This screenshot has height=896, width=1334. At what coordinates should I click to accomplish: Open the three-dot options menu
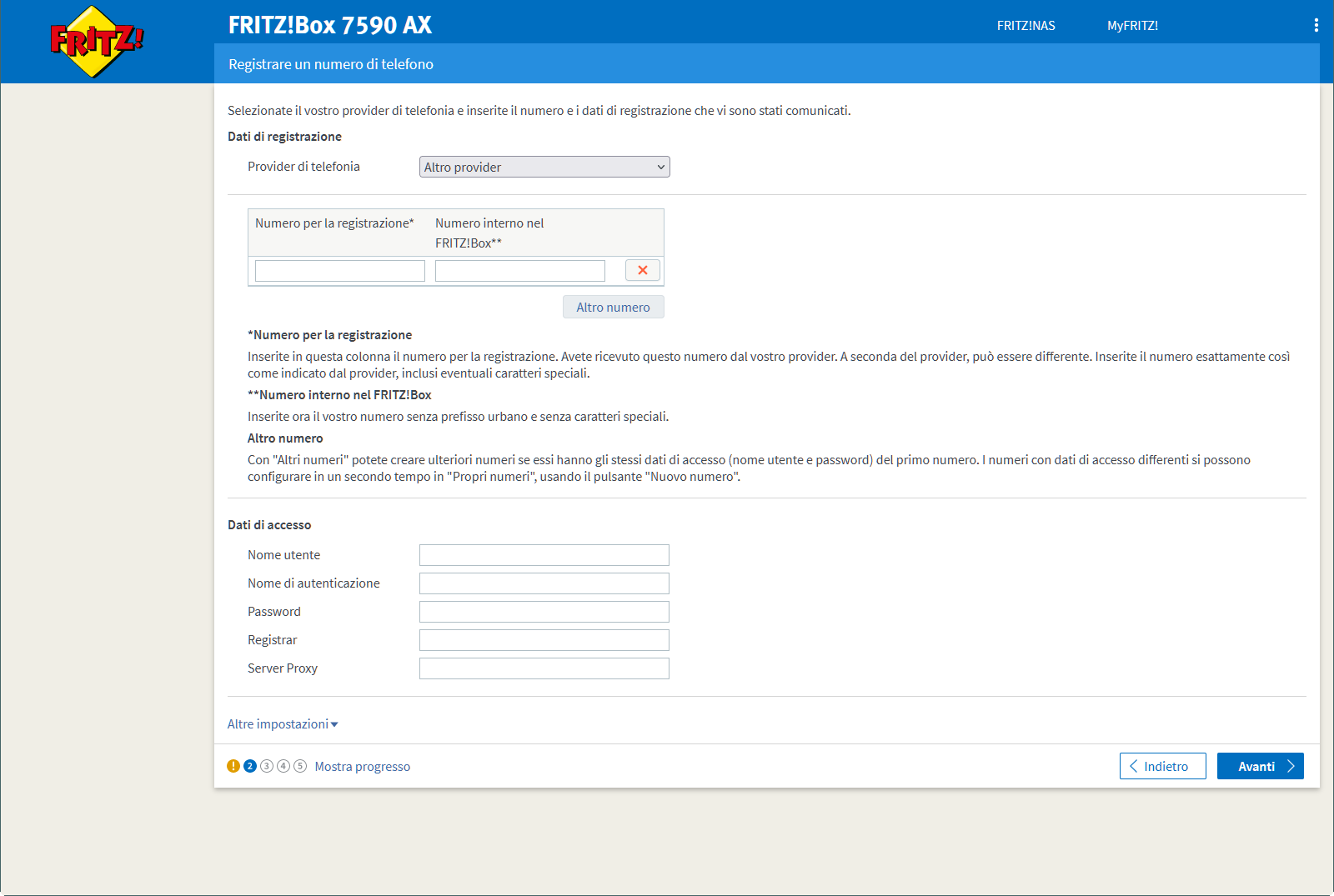coord(1316,25)
